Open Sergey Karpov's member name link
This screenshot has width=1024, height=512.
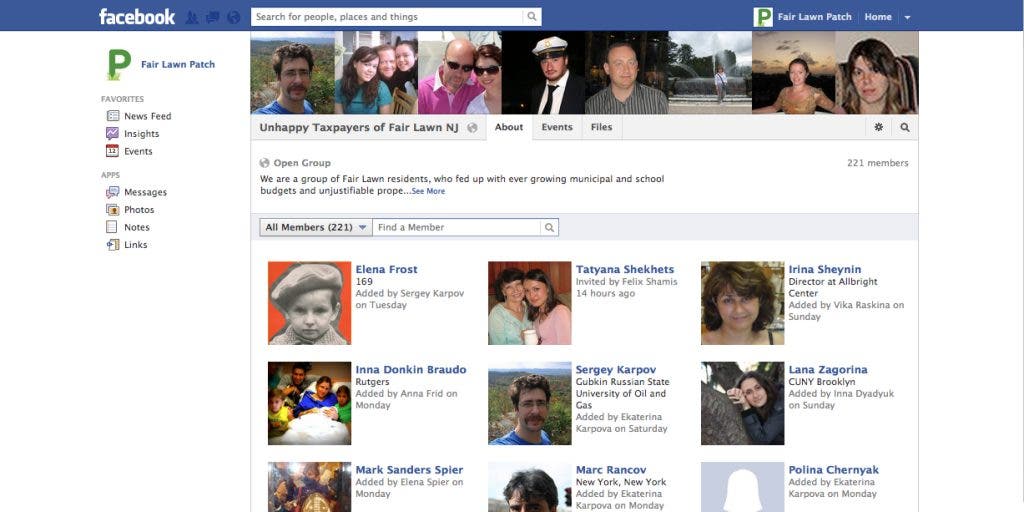615,370
